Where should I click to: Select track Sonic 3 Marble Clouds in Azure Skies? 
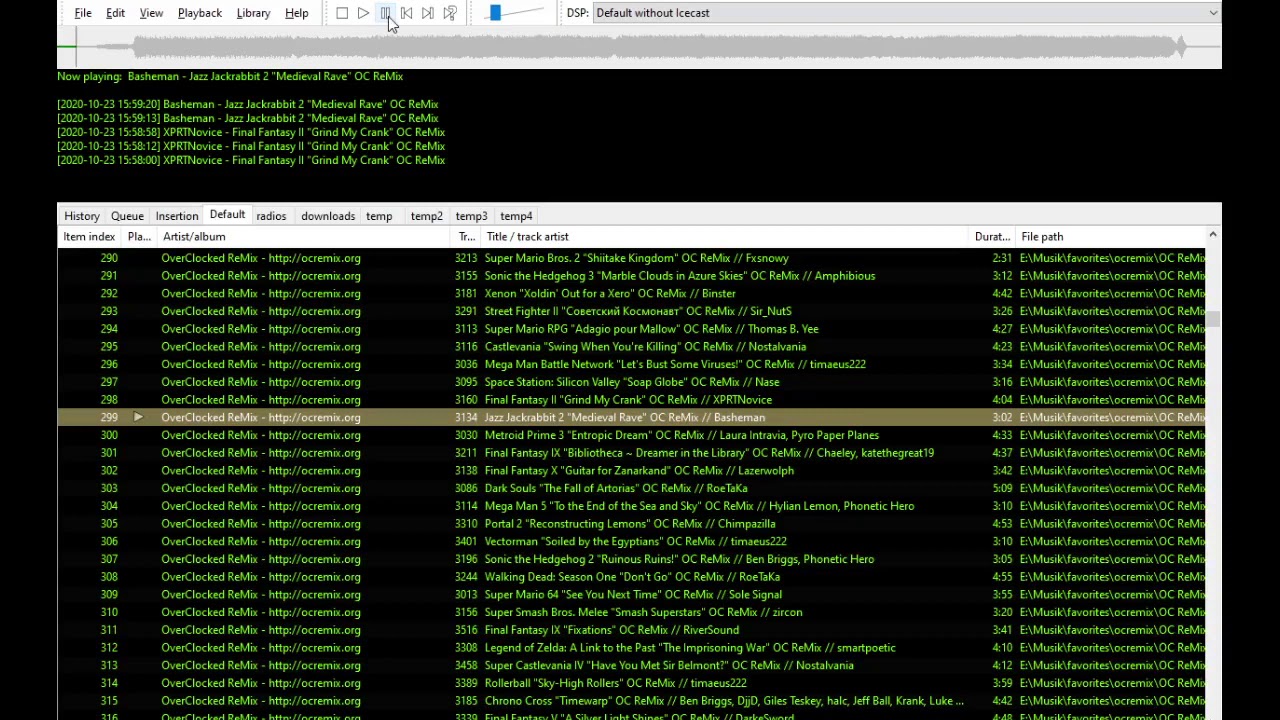point(631,276)
